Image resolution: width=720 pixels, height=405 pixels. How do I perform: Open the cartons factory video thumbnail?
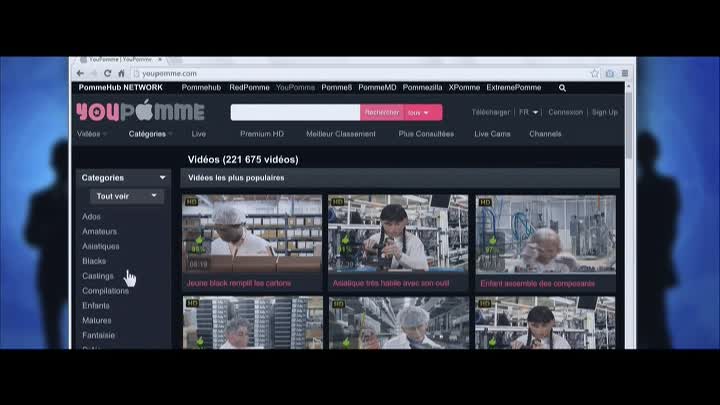(252, 234)
